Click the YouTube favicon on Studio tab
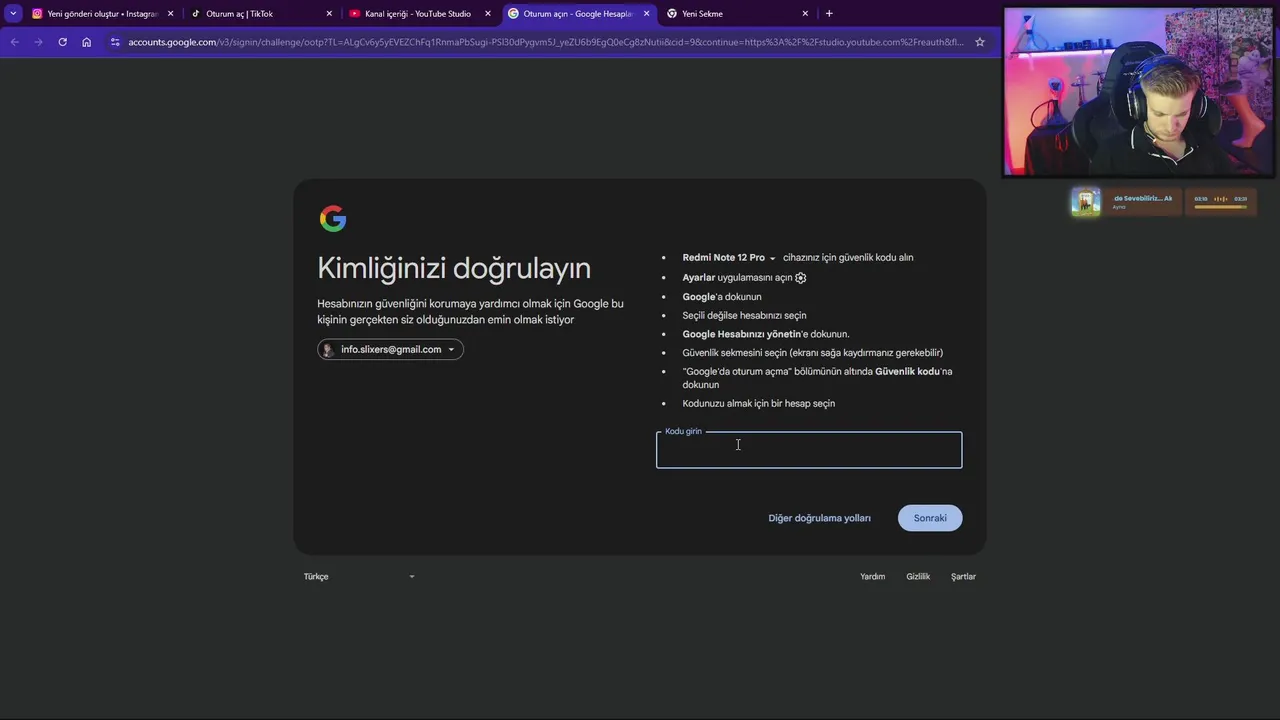Image resolution: width=1280 pixels, height=720 pixels. point(355,14)
